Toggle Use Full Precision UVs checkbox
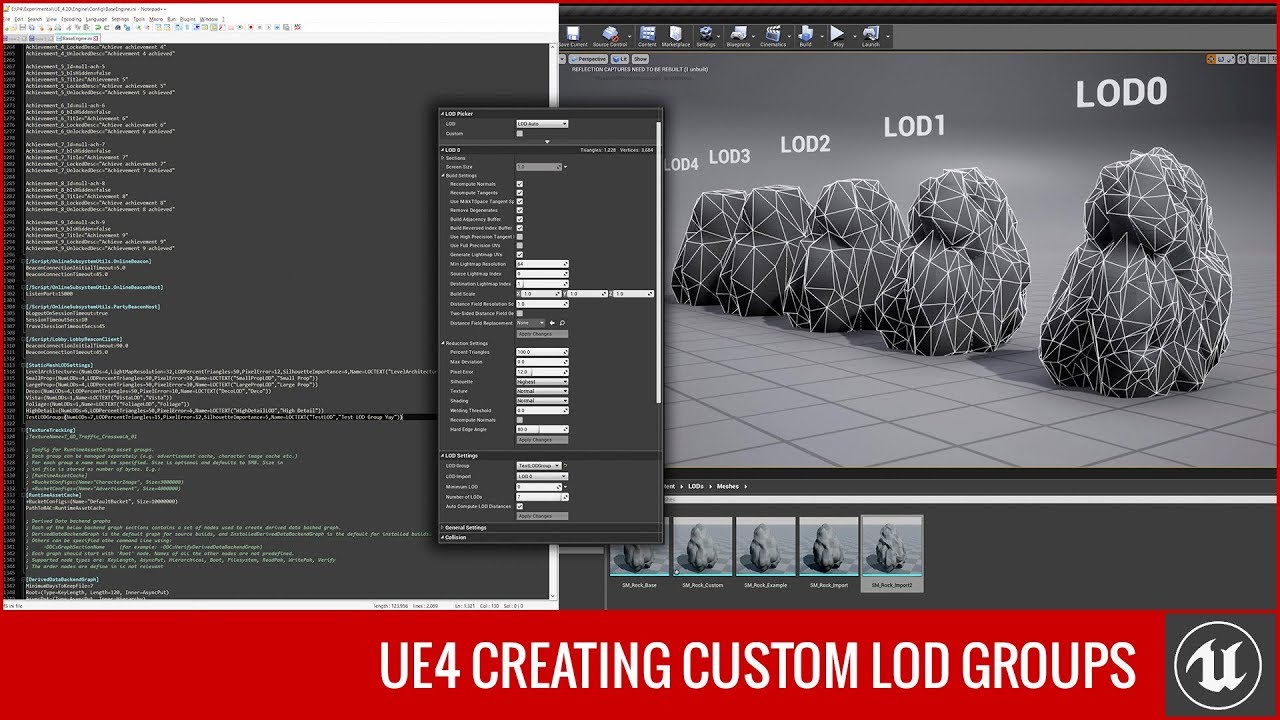Image resolution: width=1280 pixels, height=720 pixels. (520, 245)
